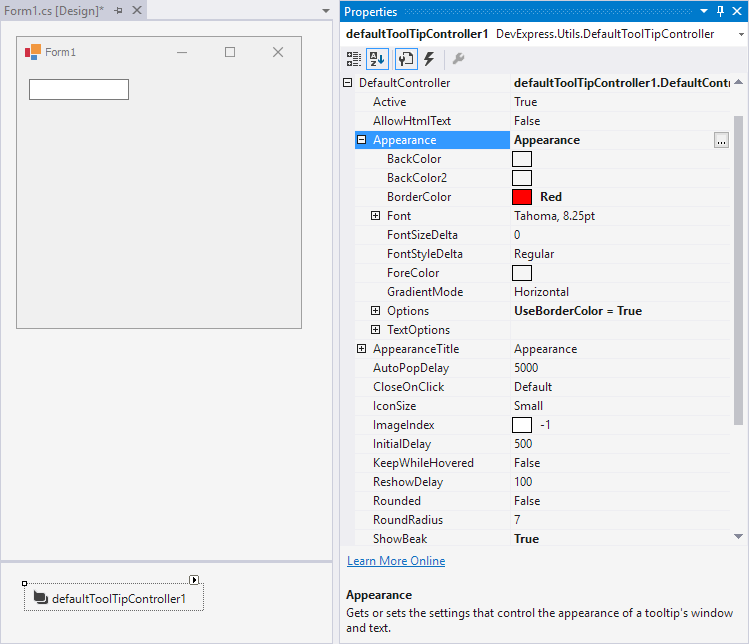Expand the TextOptions property node
The width and height of the screenshot is (749, 644).
[376, 330]
